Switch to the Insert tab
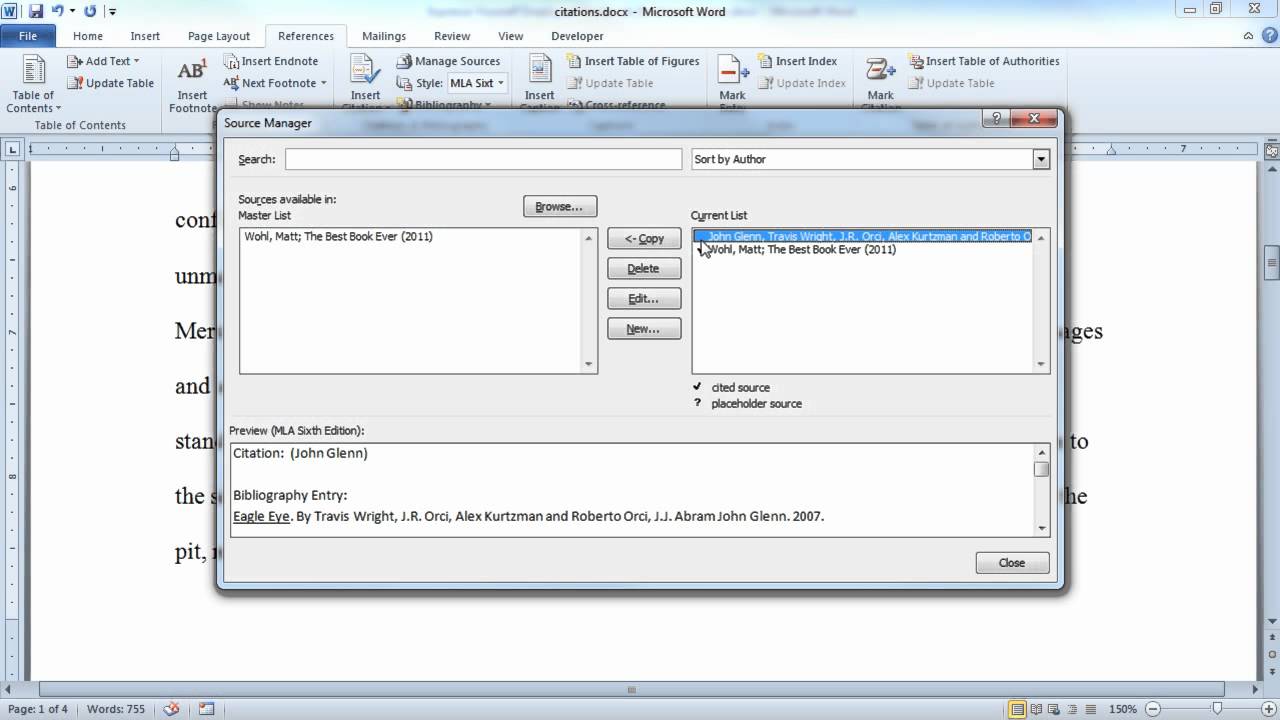This screenshot has height=720, width=1280. point(145,36)
